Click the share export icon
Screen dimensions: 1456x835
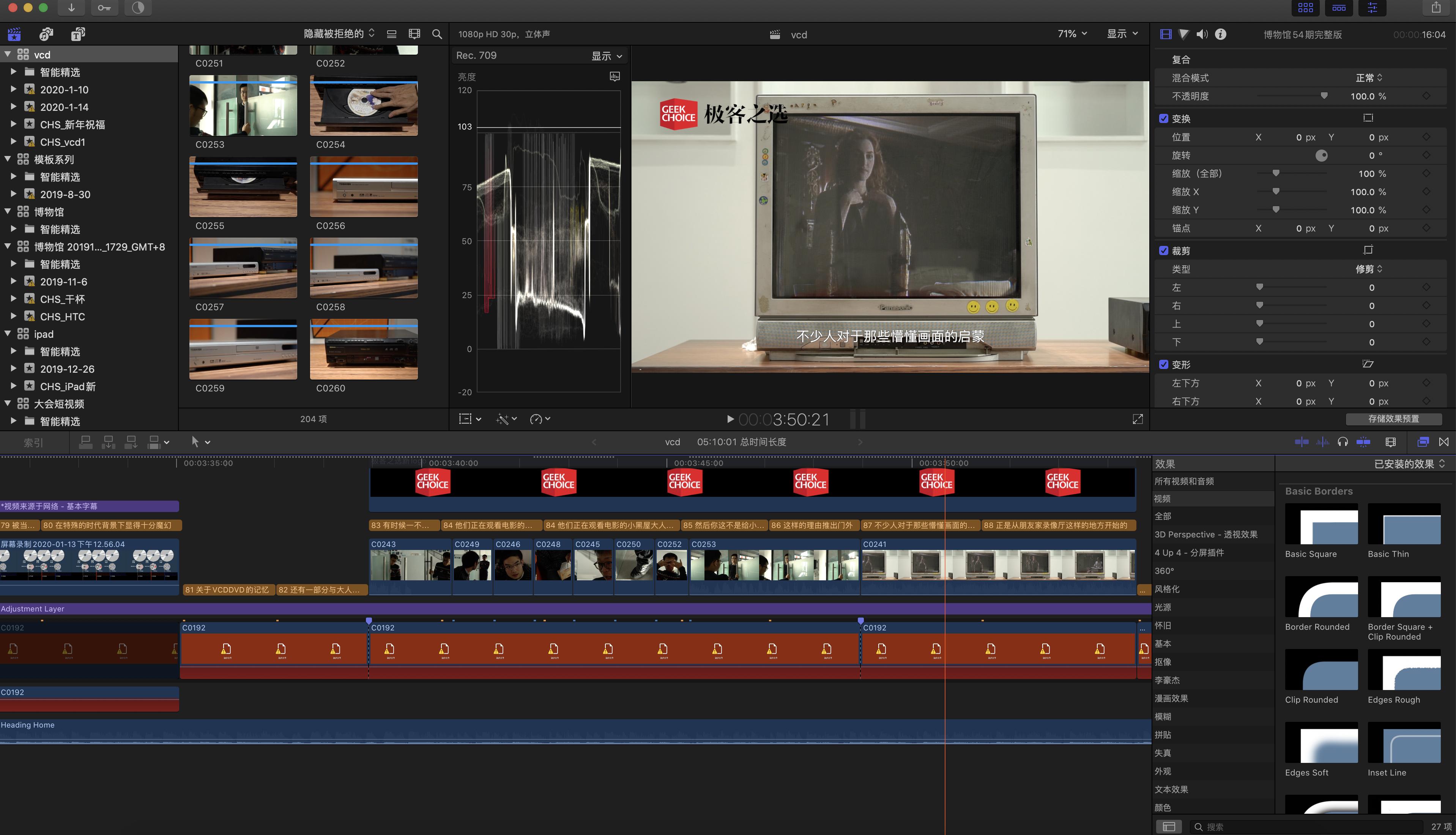click(1436, 8)
